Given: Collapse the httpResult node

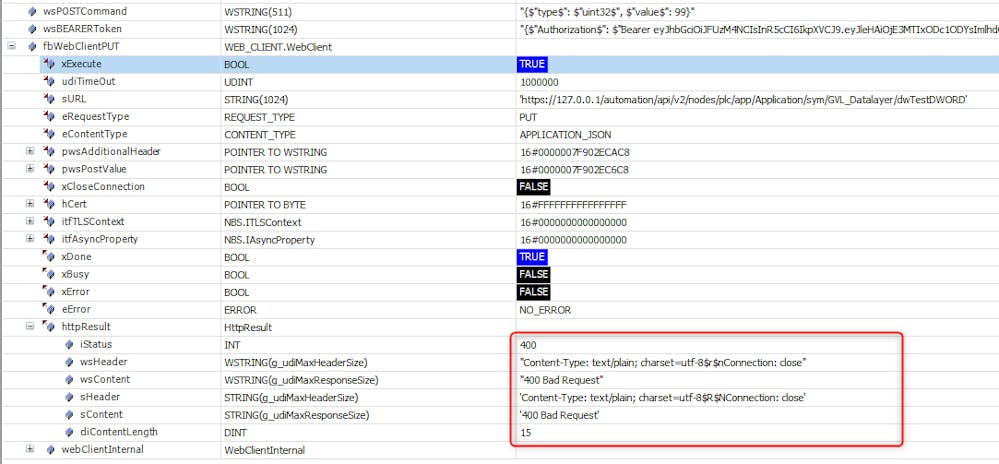Looking at the screenshot, I should coord(29,327).
